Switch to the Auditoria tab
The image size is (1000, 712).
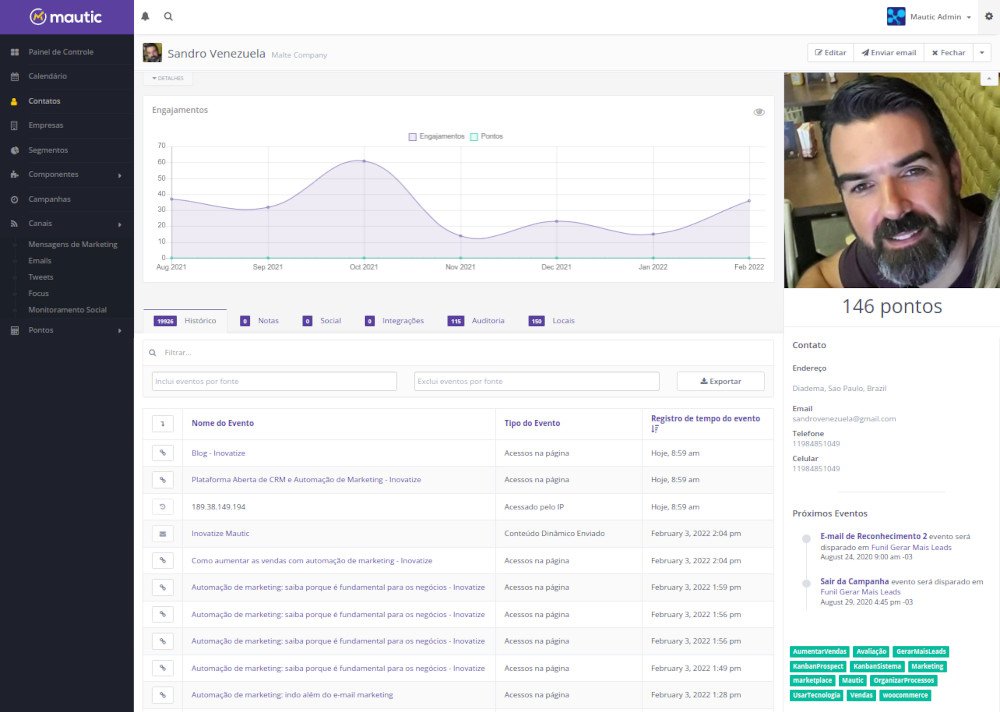point(476,321)
